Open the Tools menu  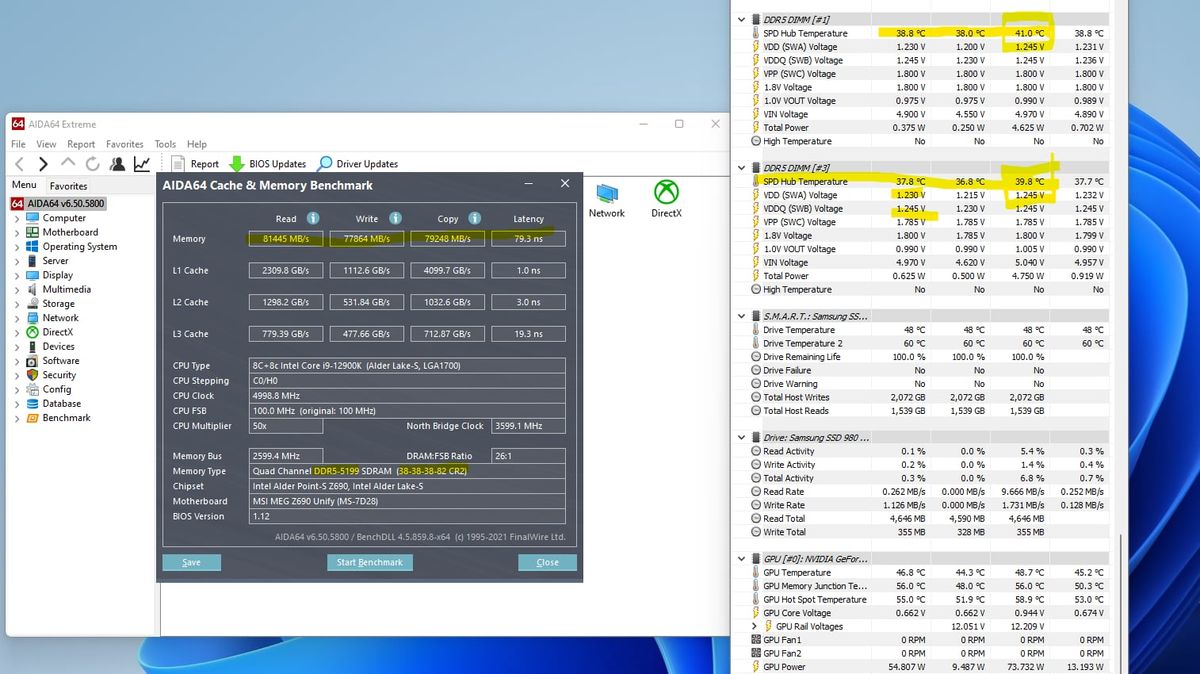[x=164, y=143]
